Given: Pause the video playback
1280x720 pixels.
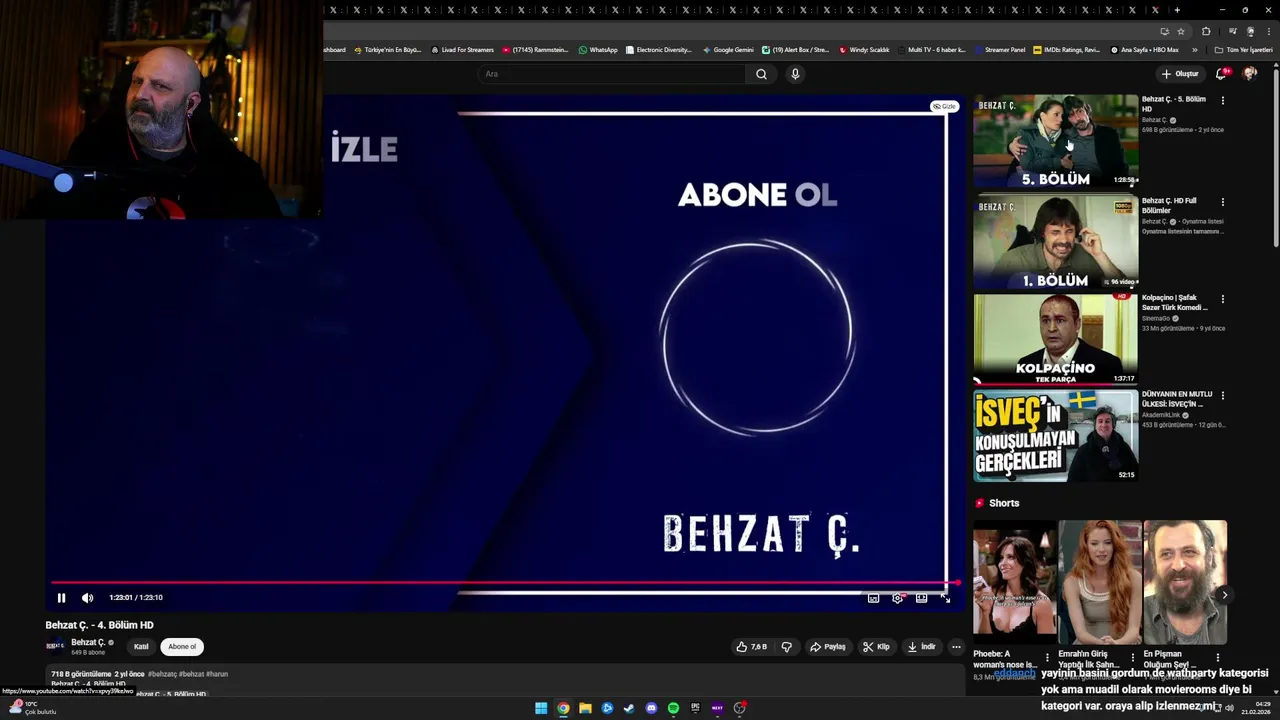Looking at the screenshot, I should [61, 598].
